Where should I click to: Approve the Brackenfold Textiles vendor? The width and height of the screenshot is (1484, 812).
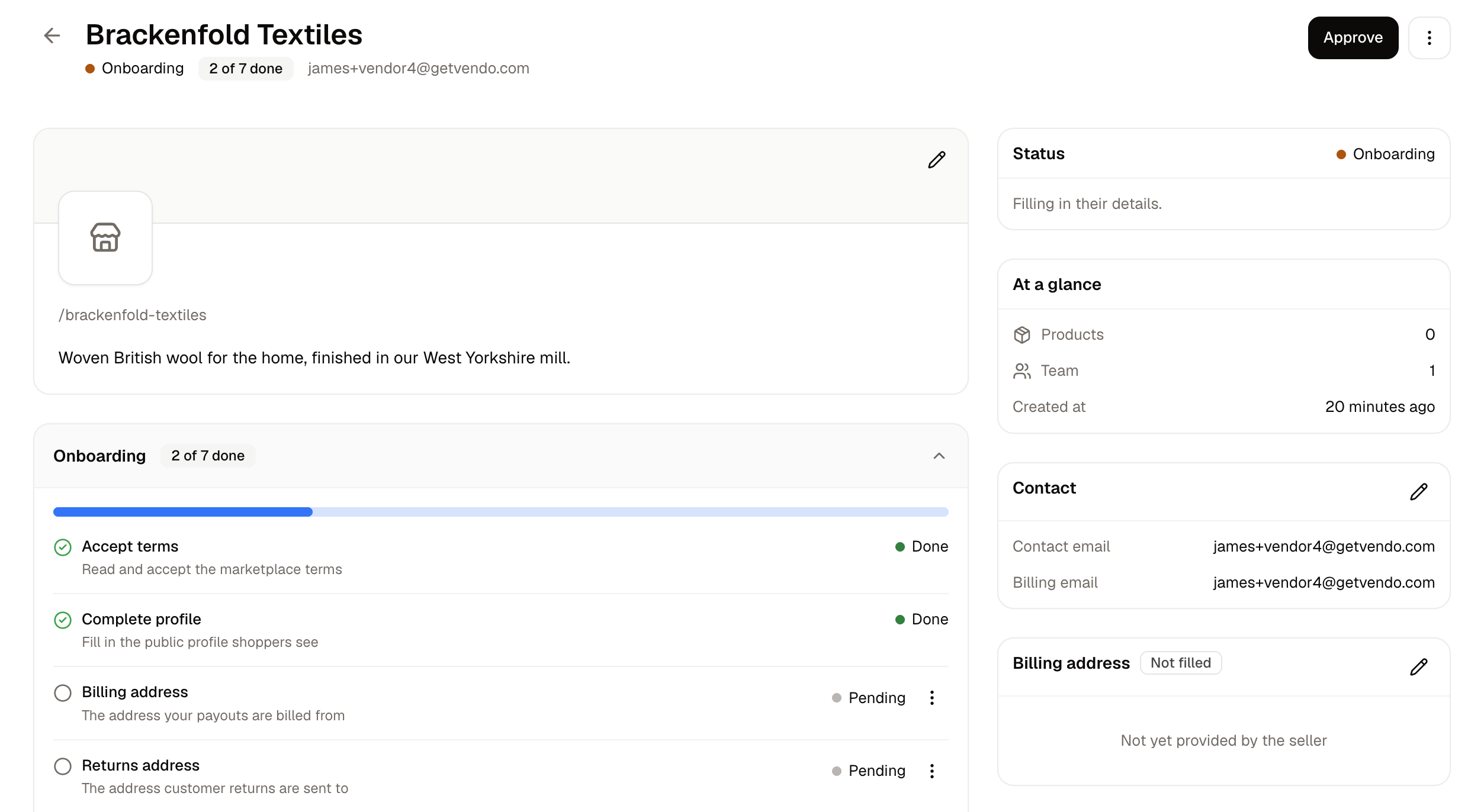[1353, 37]
